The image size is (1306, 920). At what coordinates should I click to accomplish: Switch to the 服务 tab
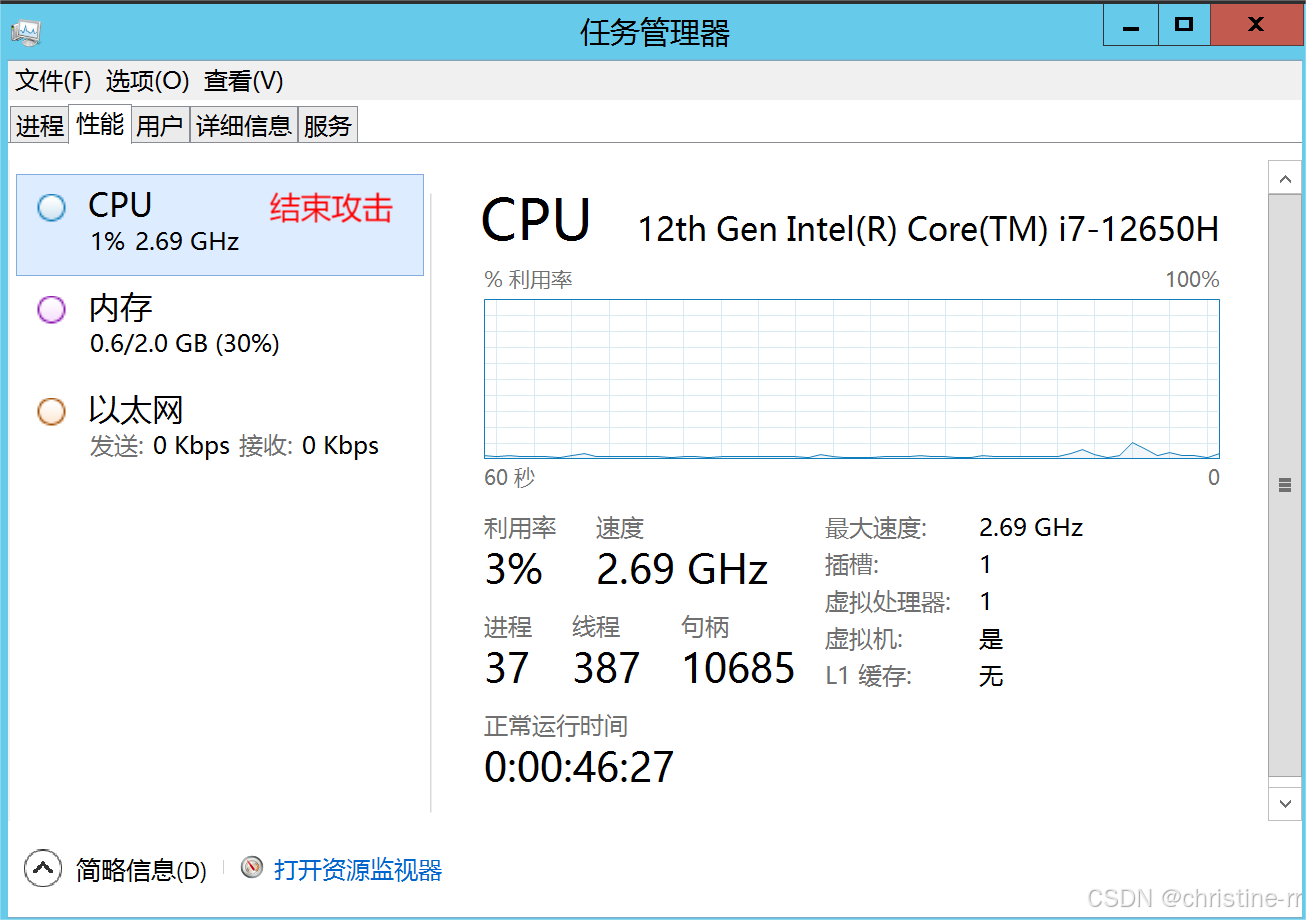[x=328, y=126]
